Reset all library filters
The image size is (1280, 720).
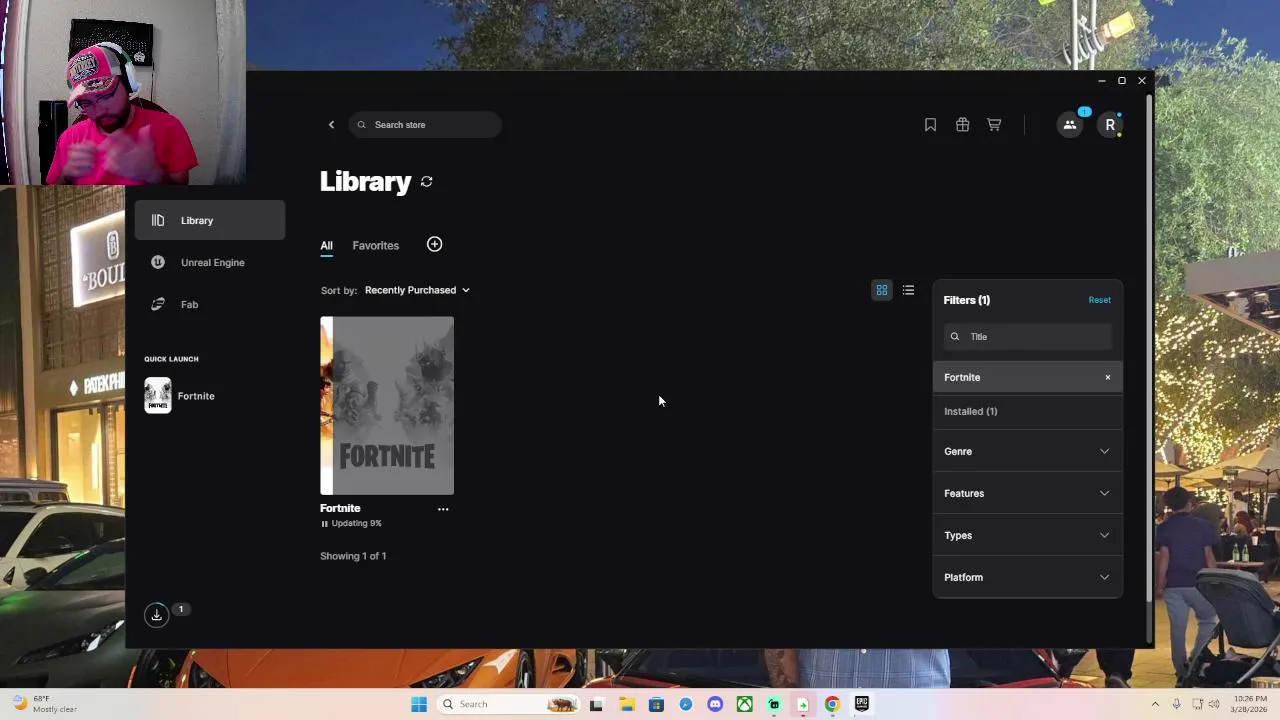pyautogui.click(x=1099, y=300)
